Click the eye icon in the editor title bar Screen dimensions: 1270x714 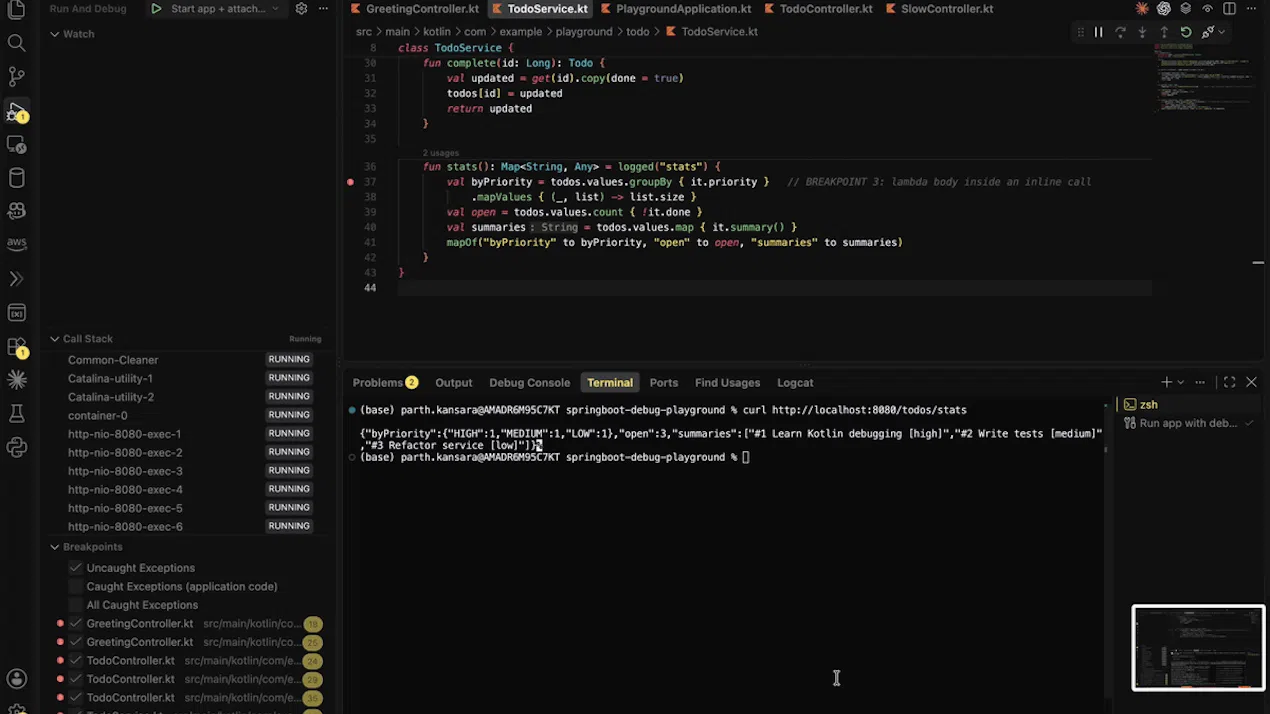(x=1207, y=9)
